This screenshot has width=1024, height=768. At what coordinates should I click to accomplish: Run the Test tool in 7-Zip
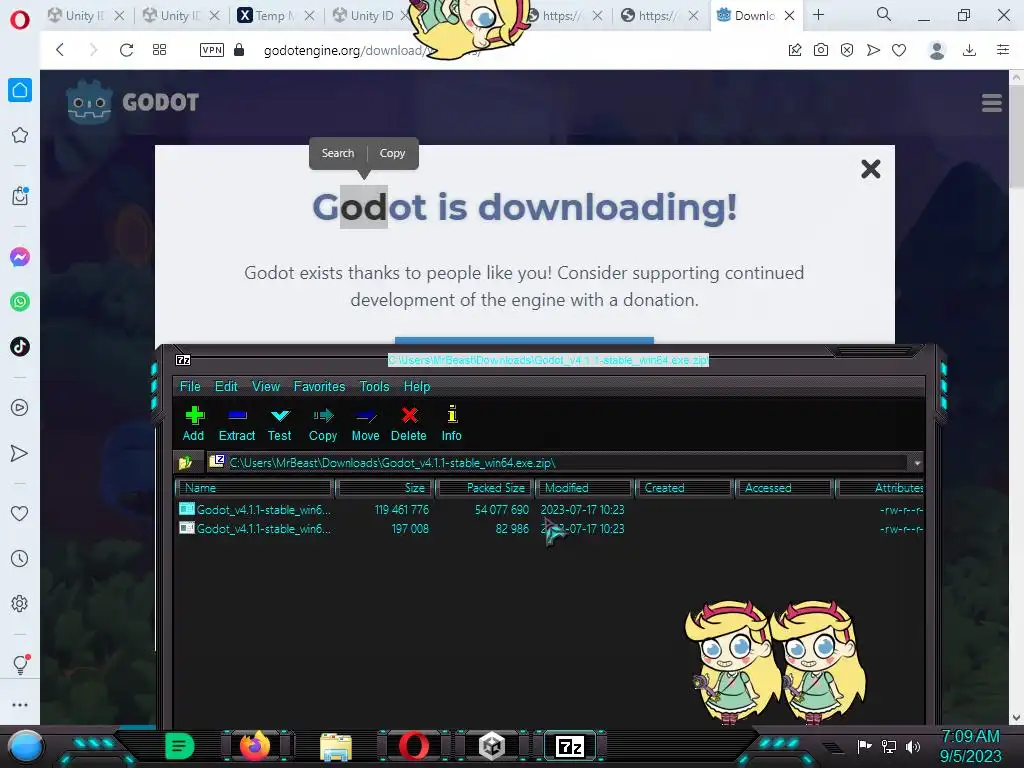pyautogui.click(x=280, y=424)
